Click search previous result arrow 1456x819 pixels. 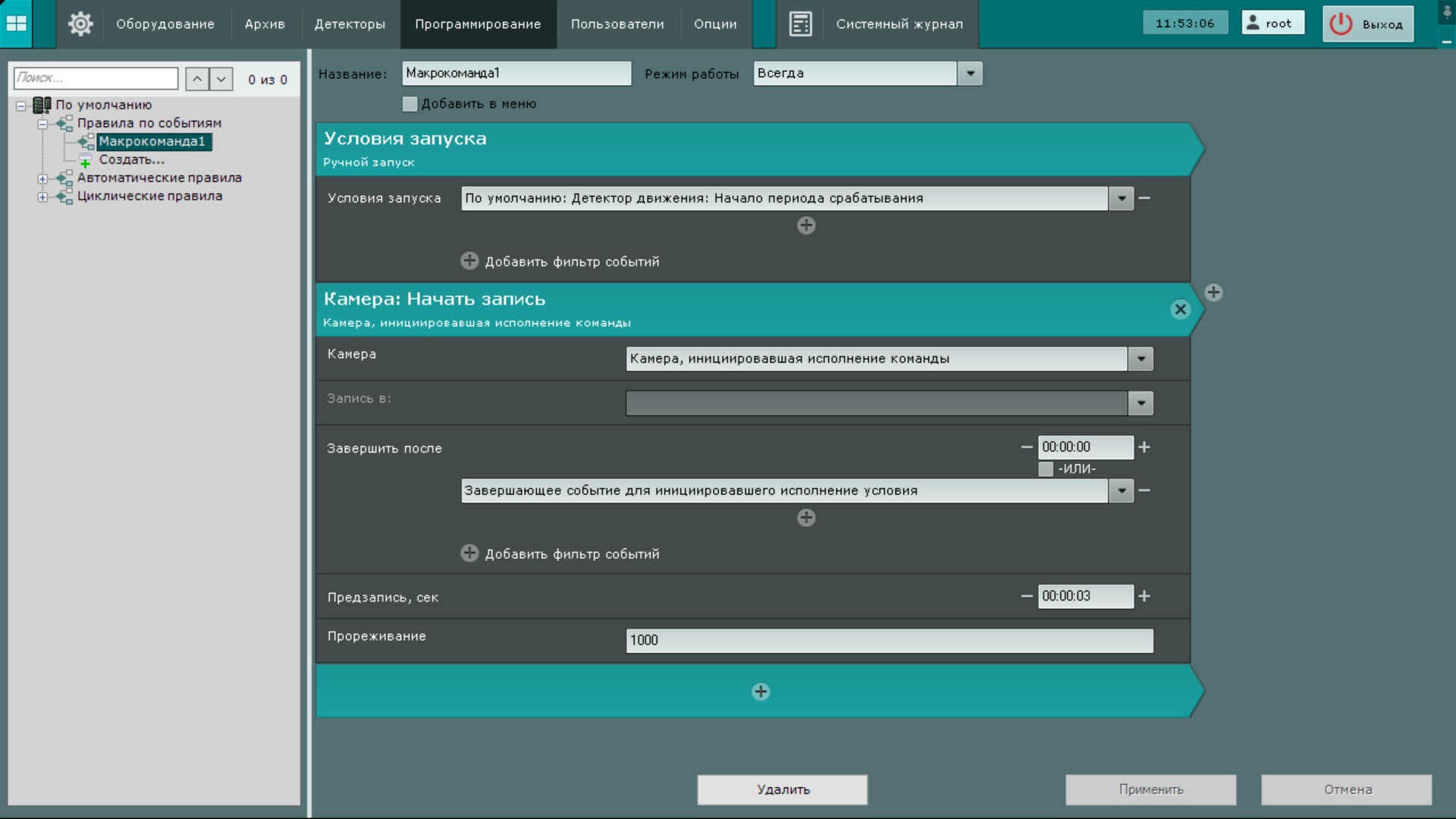pyautogui.click(x=197, y=79)
